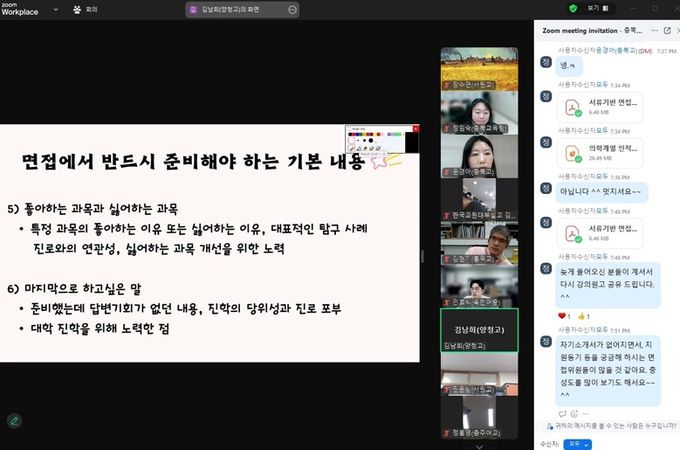Click the green encryption shield icon

click(573, 8)
